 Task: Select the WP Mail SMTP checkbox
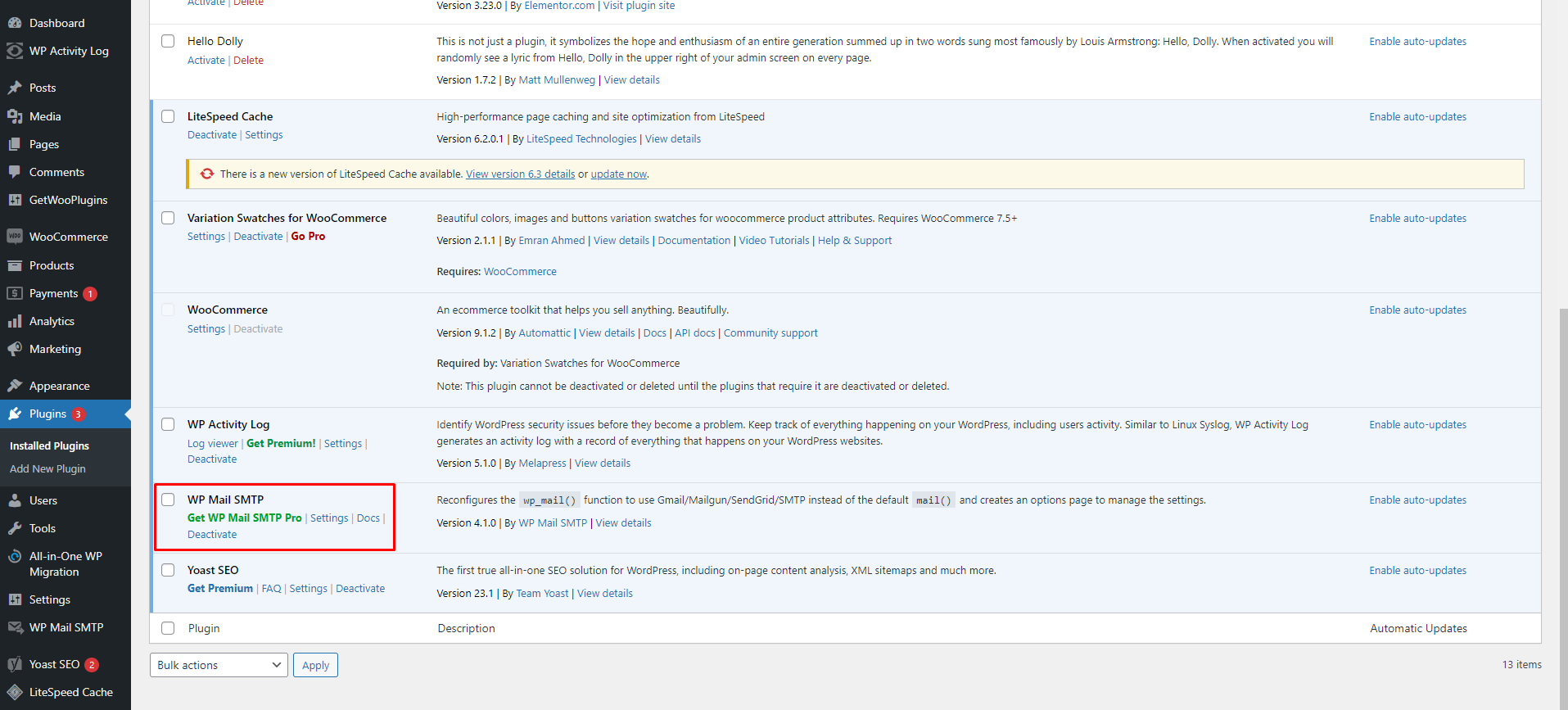[x=168, y=500]
